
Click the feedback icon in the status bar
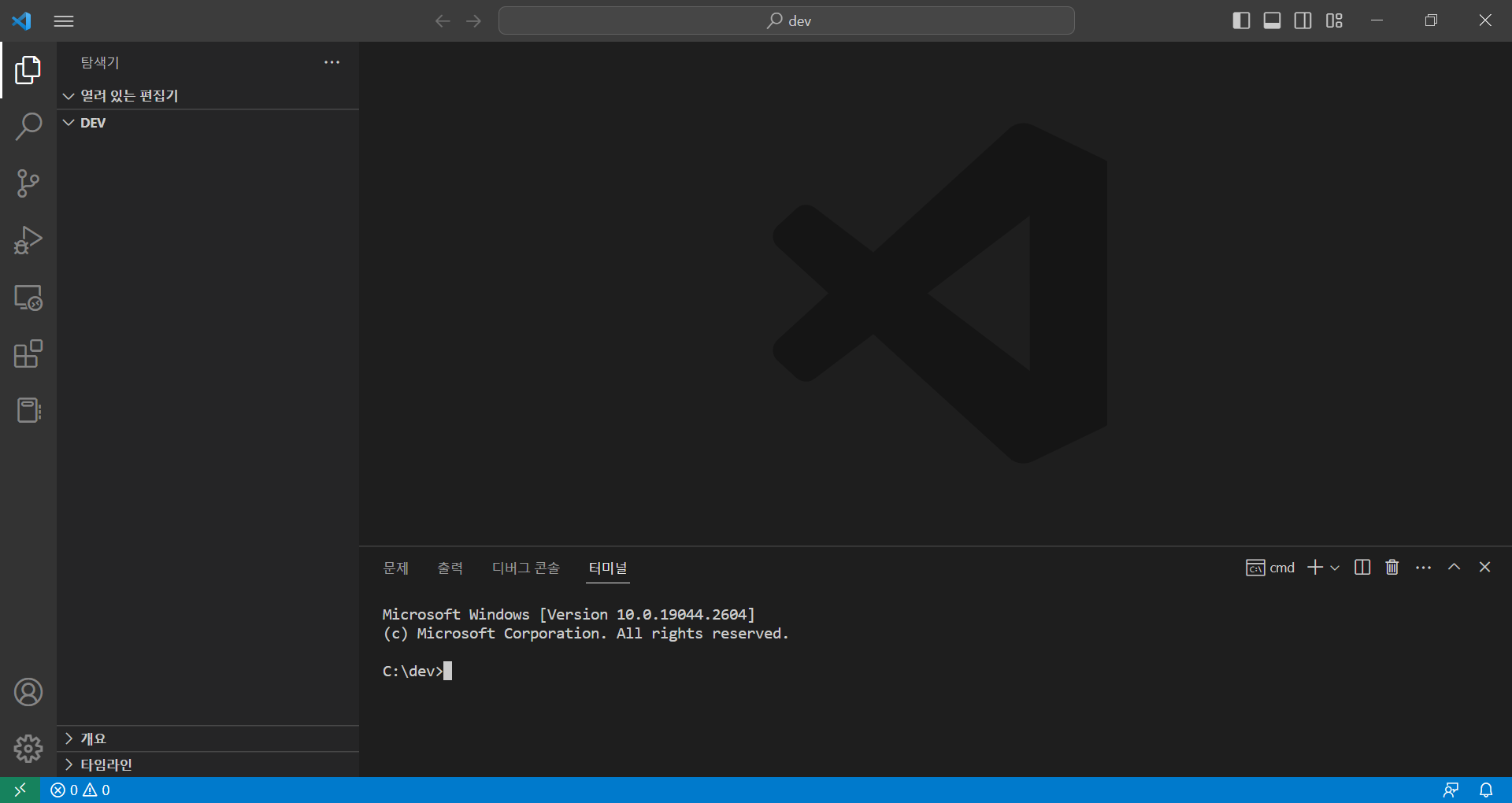(1451, 790)
